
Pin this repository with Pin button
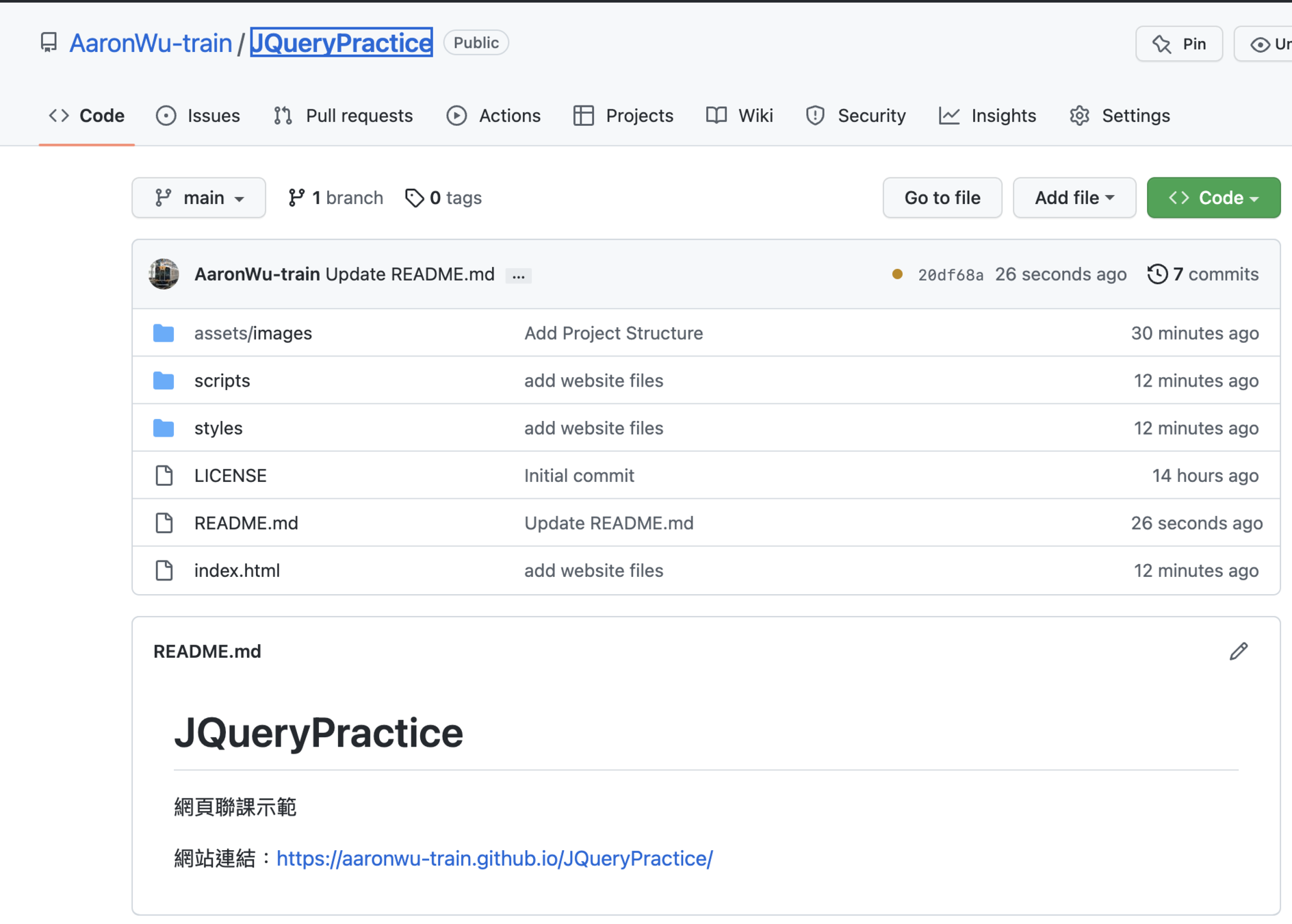point(1179,44)
